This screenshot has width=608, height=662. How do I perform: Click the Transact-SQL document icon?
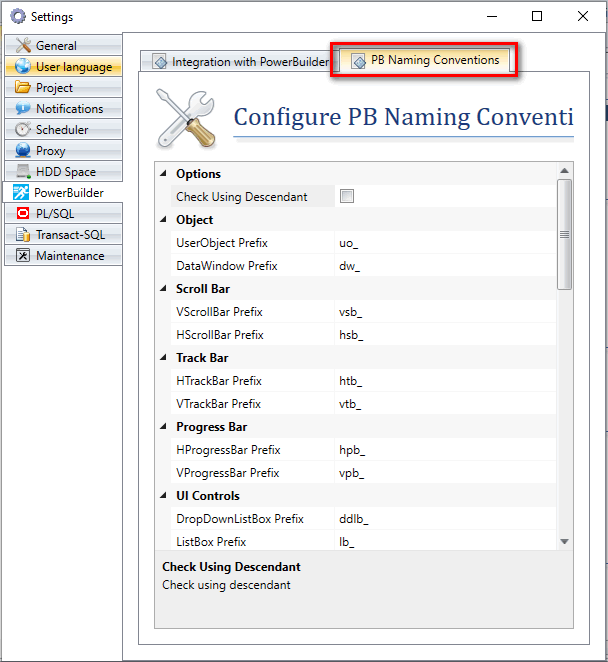(x=23, y=234)
